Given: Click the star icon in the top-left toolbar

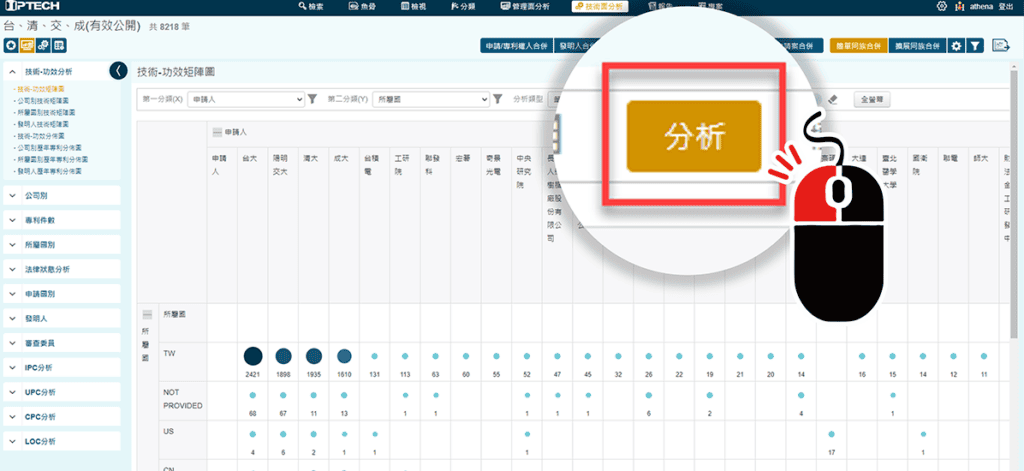Looking at the screenshot, I should point(12,45).
